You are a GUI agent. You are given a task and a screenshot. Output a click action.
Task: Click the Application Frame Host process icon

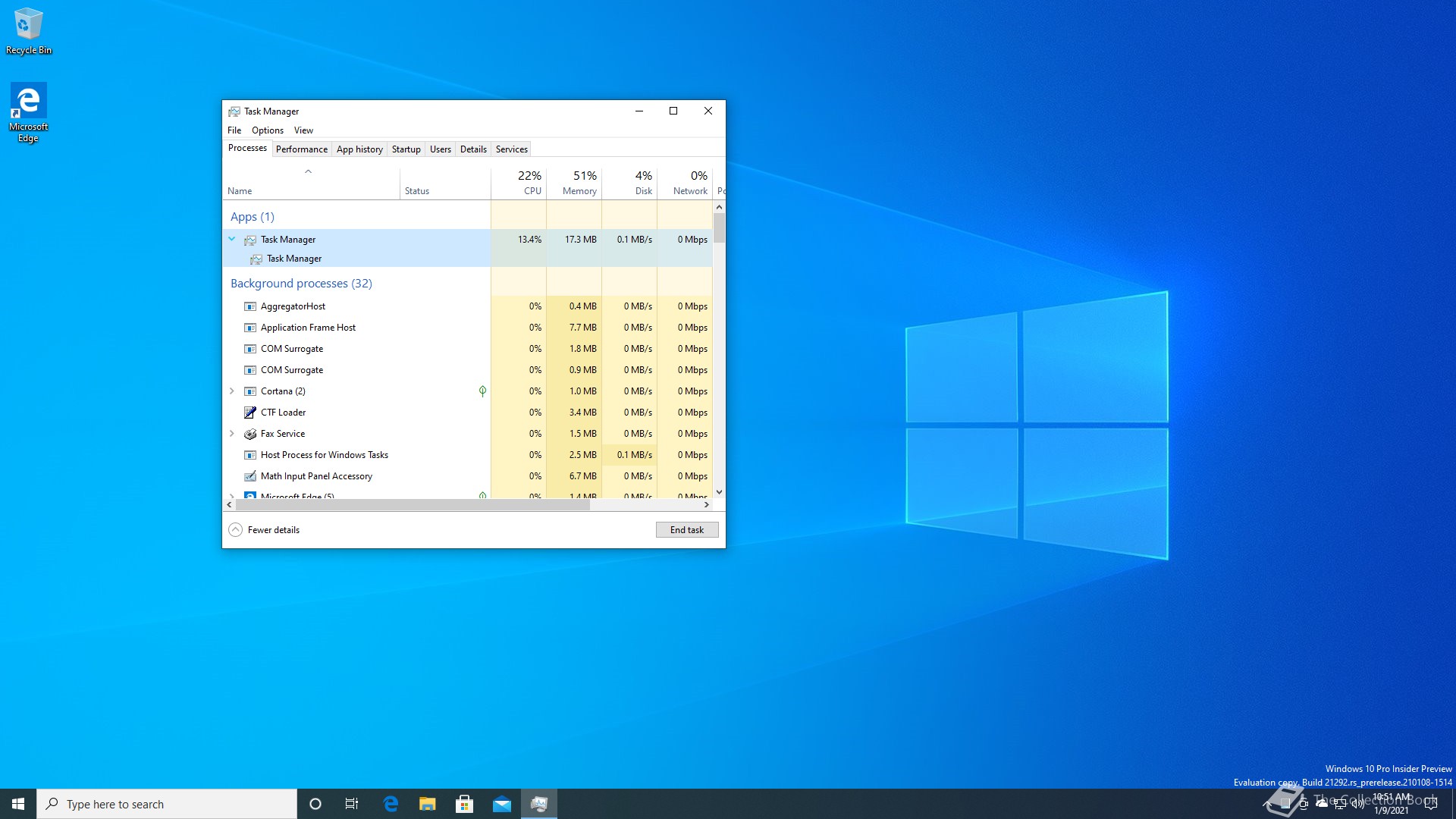(x=250, y=328)
